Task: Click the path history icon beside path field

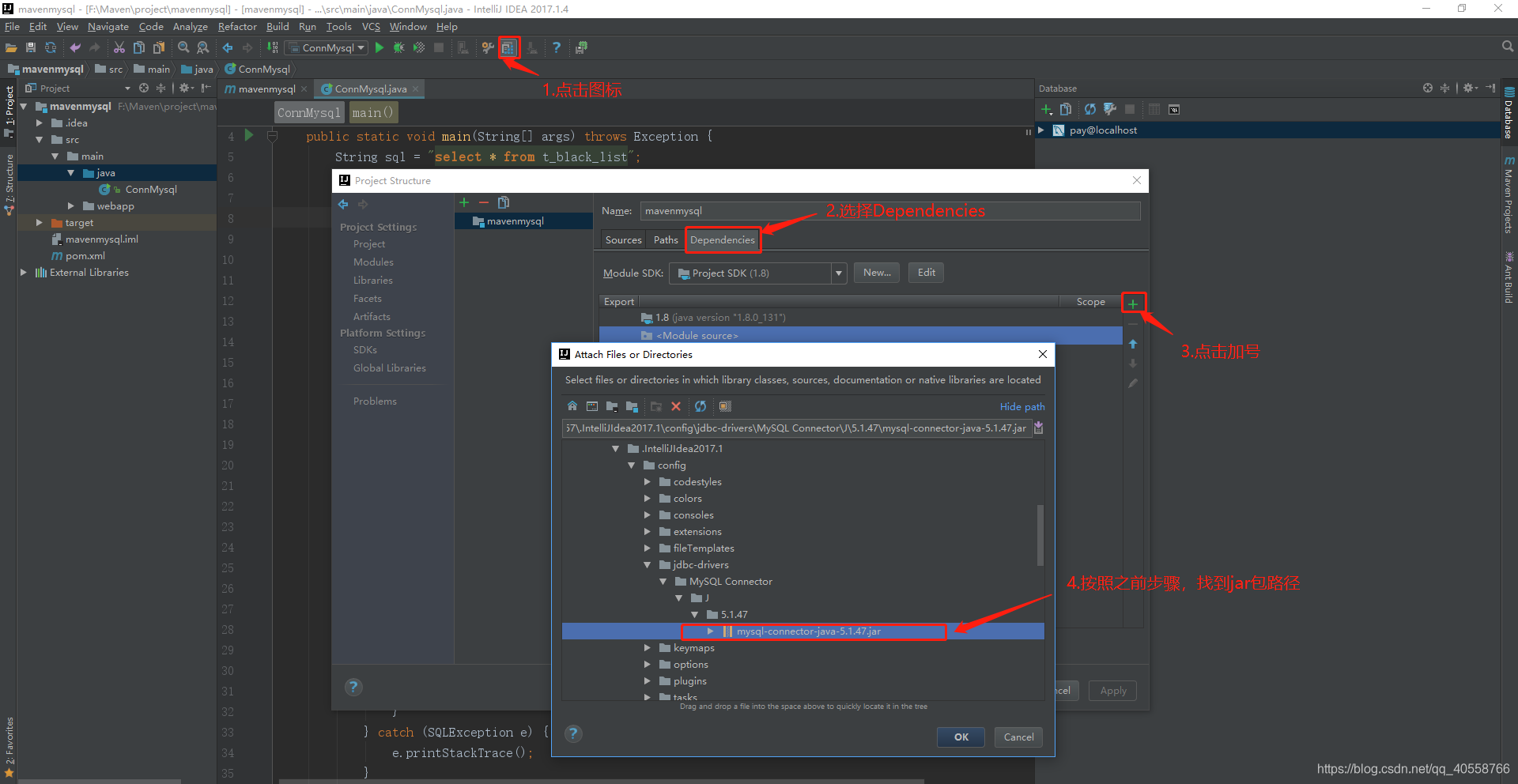Action: click(1039, 428)
